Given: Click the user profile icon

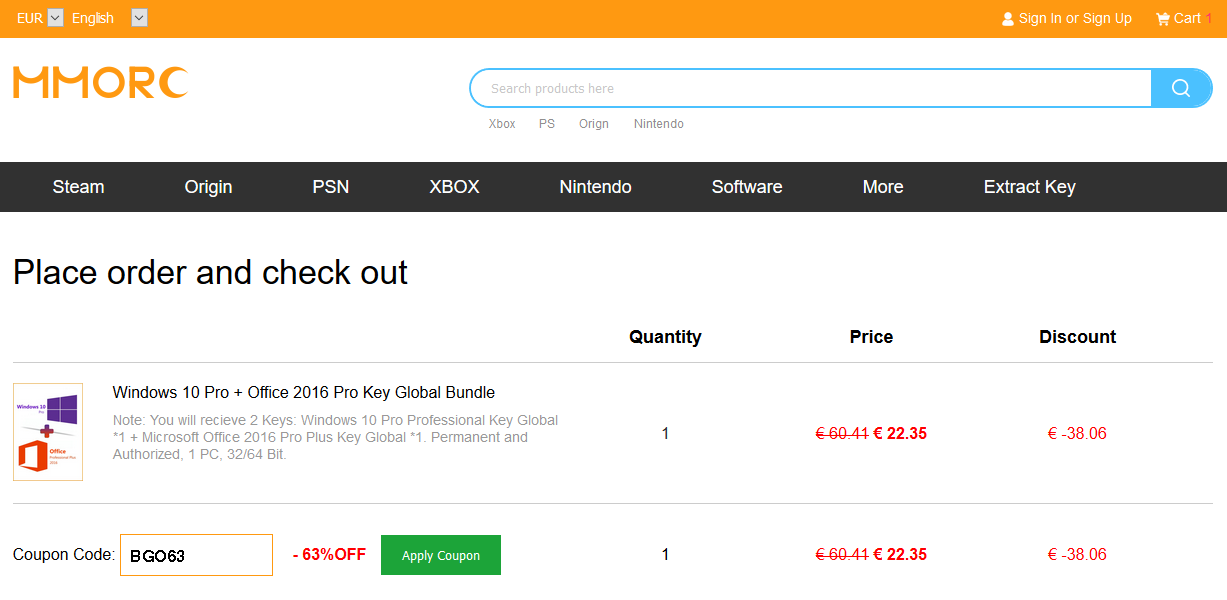Looking at the screenshot, I should [1008, 19].
